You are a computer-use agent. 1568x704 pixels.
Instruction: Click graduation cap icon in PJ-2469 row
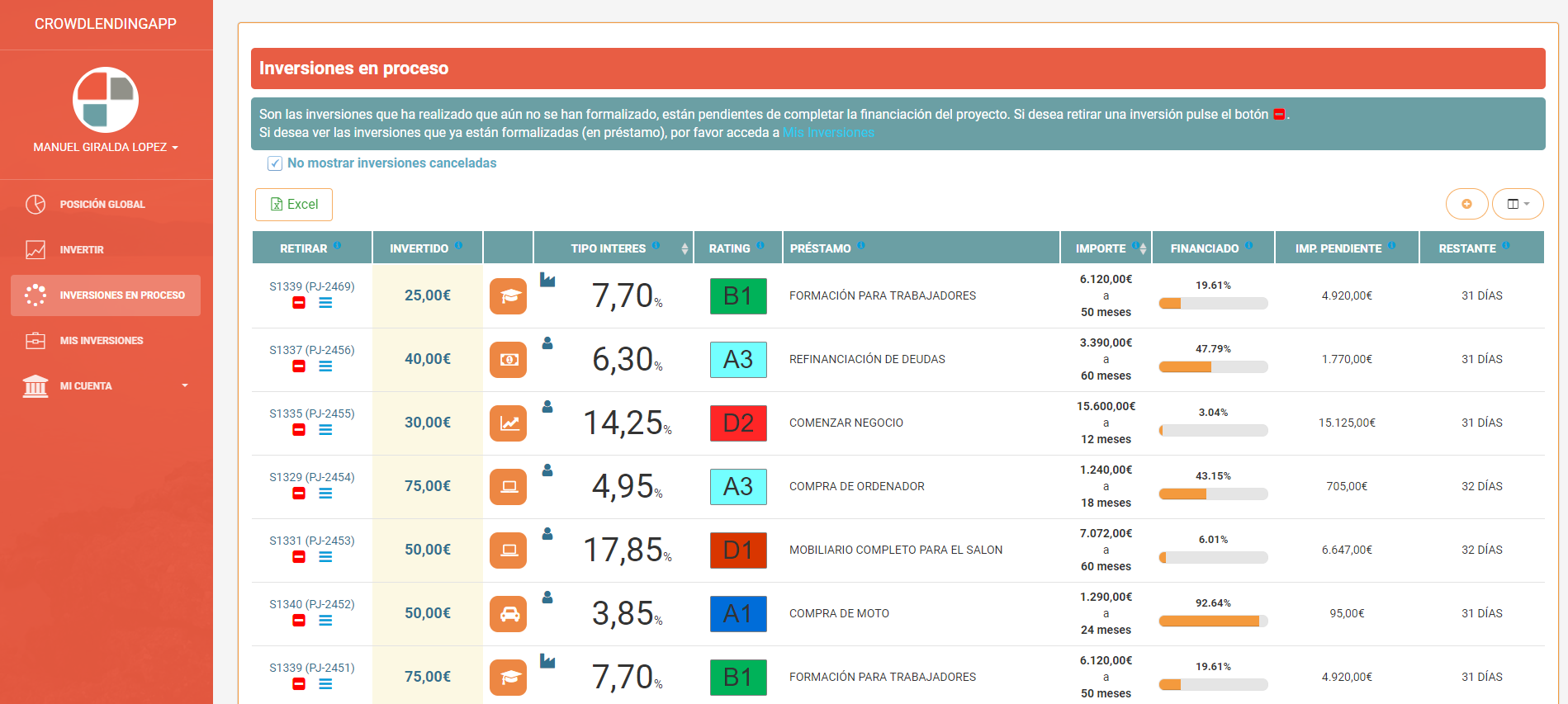point(509,296)
